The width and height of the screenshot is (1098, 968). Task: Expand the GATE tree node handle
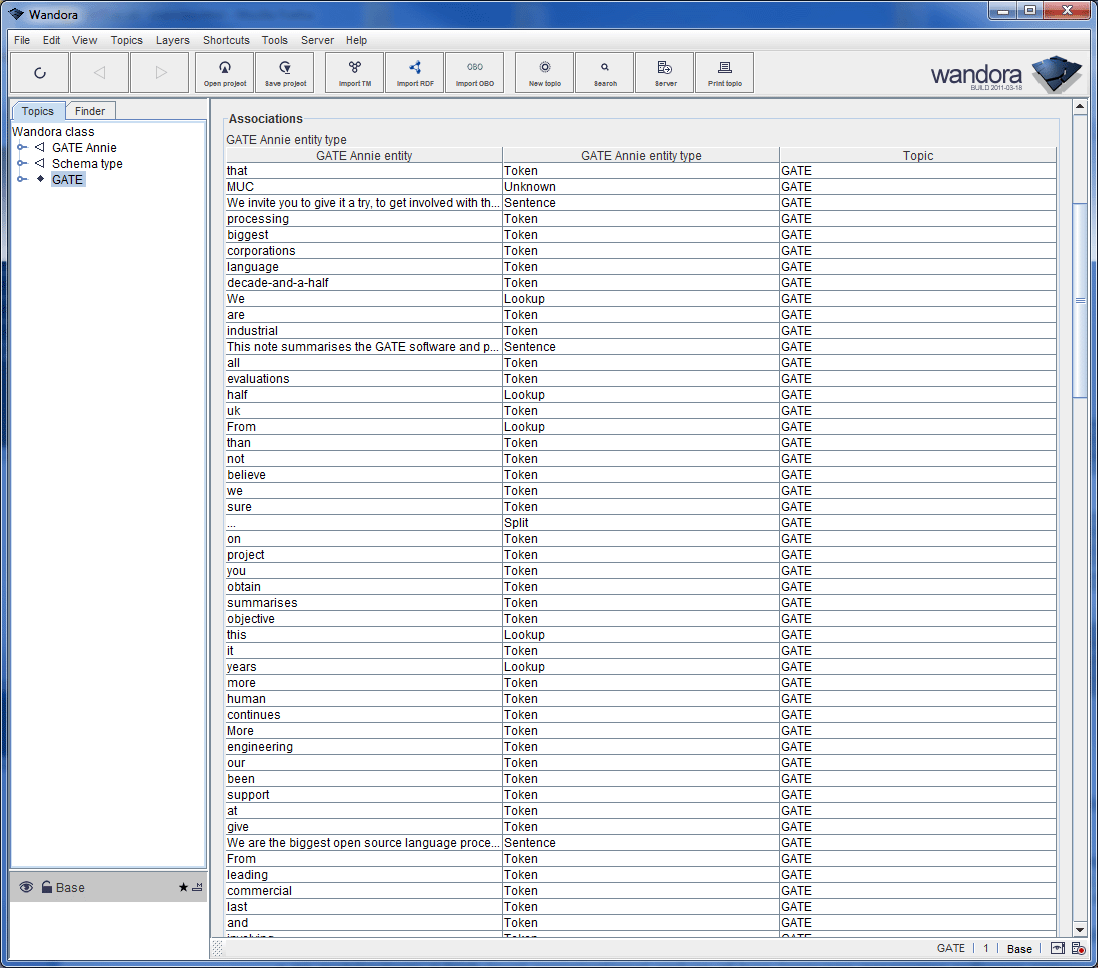click(x=21, y=180)
